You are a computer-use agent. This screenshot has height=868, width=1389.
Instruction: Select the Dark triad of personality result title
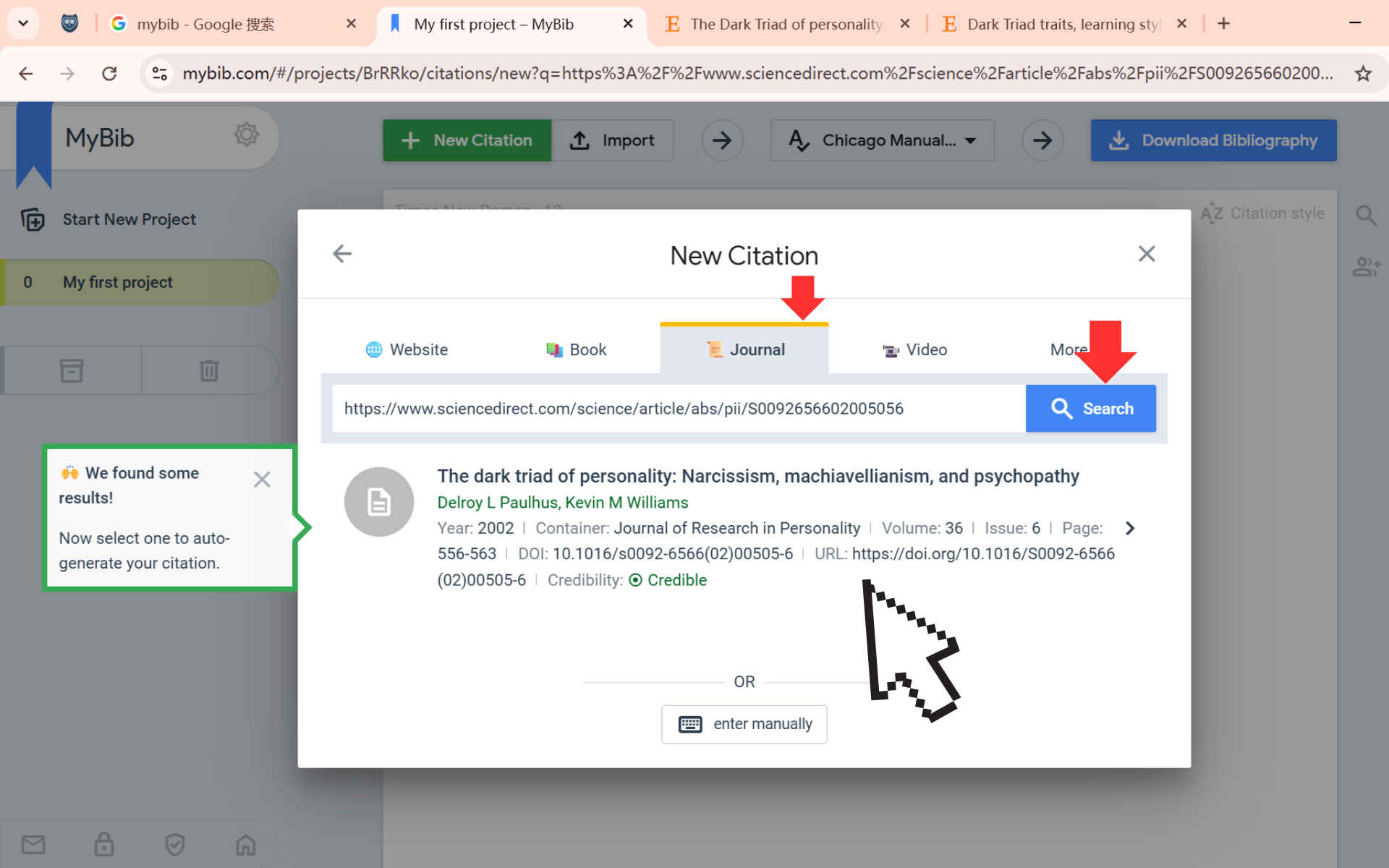(x=757, y=476)
